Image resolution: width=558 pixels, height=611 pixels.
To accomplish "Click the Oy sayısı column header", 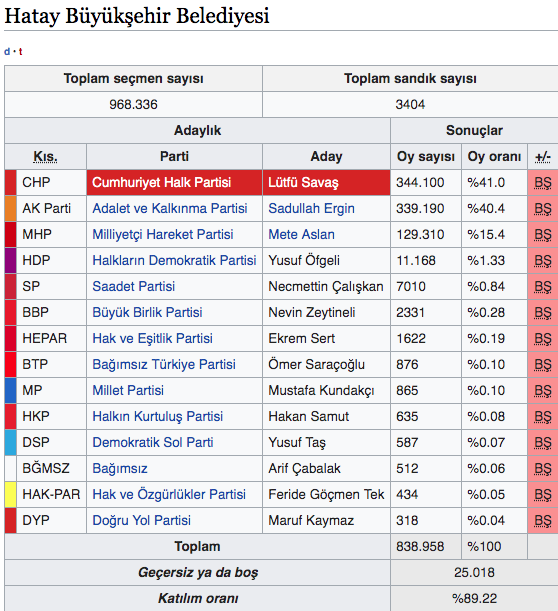I will [x=426, y=156].
